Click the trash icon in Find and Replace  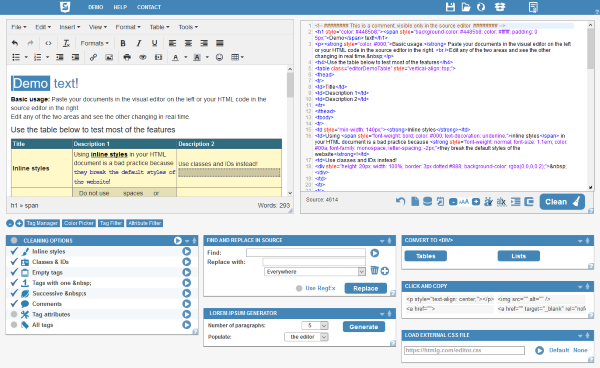point(374,270)
